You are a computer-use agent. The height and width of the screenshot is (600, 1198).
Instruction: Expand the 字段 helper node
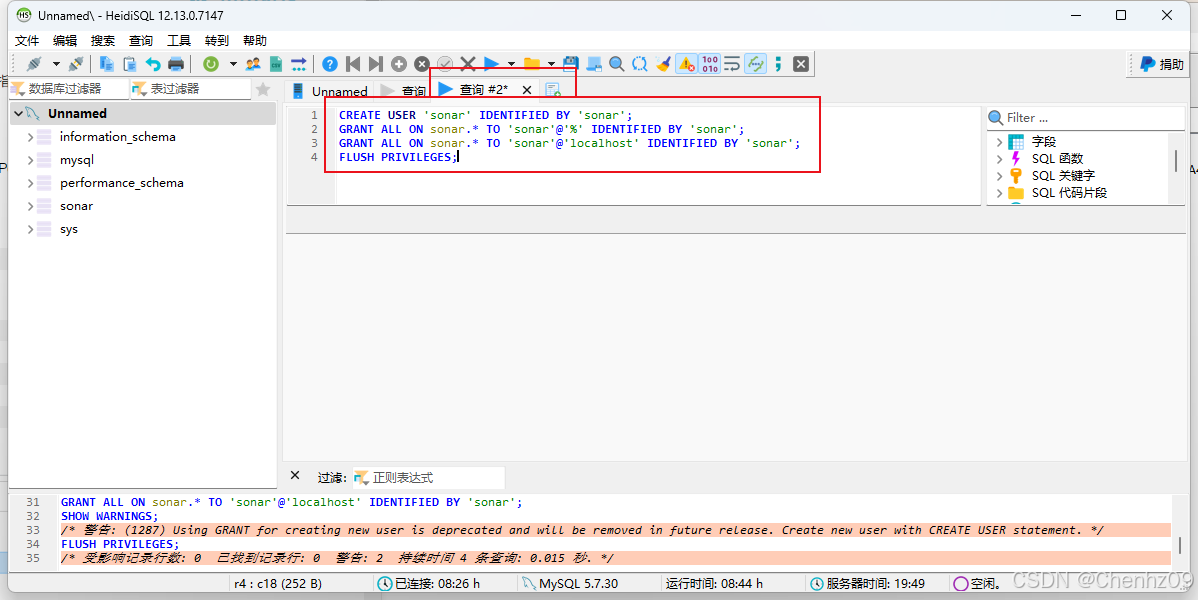click(x=999, y=141)
